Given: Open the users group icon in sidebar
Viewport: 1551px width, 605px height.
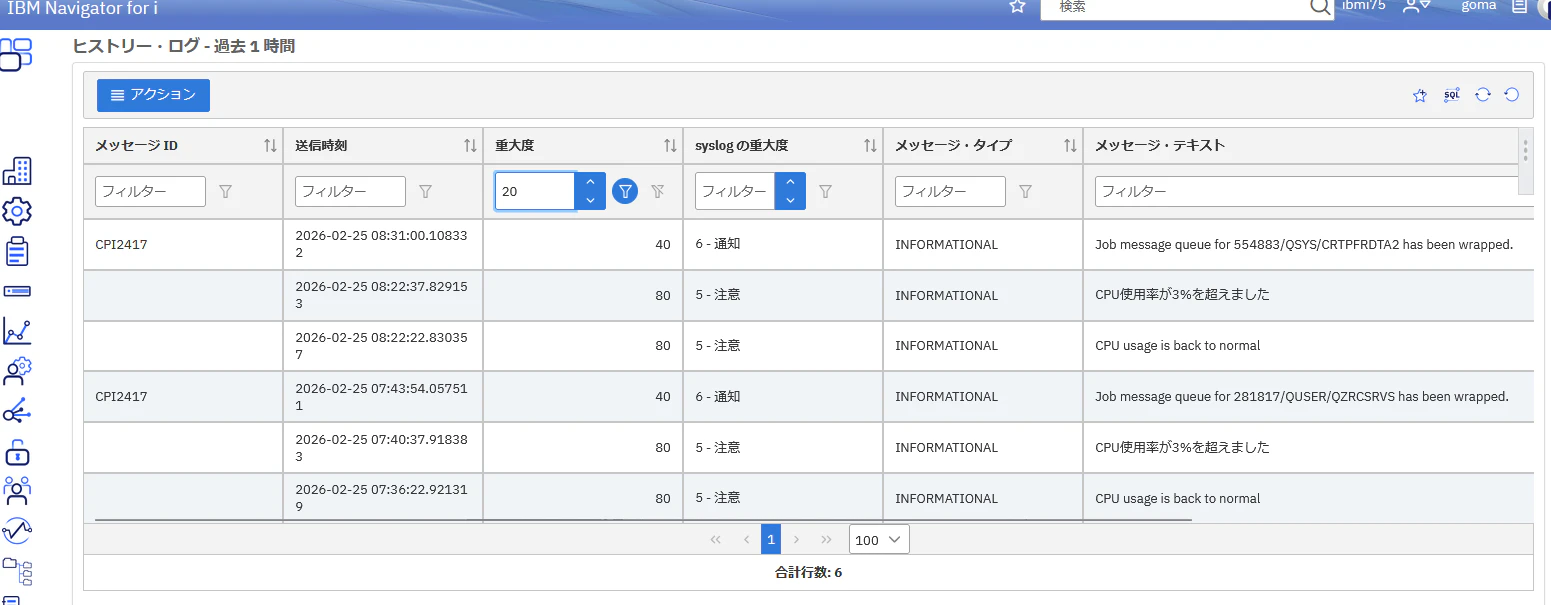Looking at the screenshot, I should tap(17, 490).
